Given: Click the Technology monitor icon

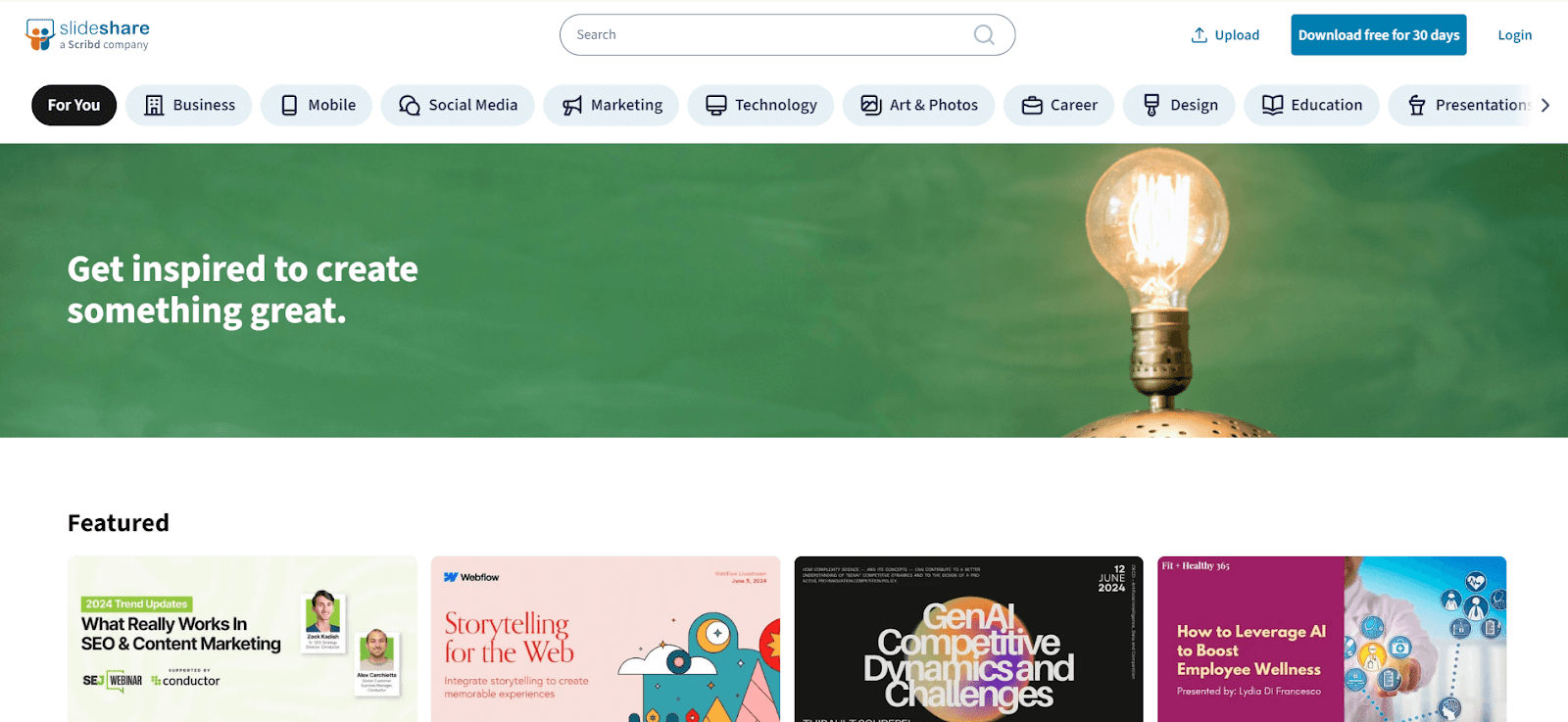Looking at the screenshot, I should pyautogui.click(x=716, y=105).
